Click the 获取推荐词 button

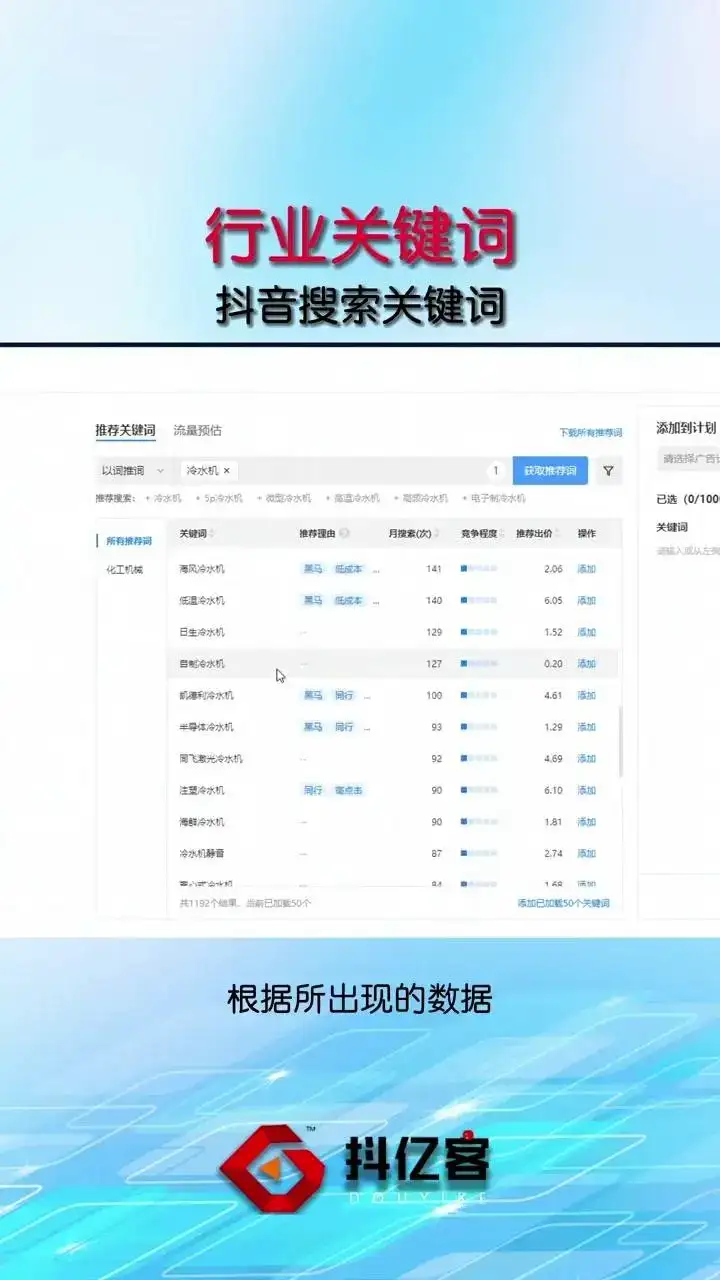coord(550,471)
